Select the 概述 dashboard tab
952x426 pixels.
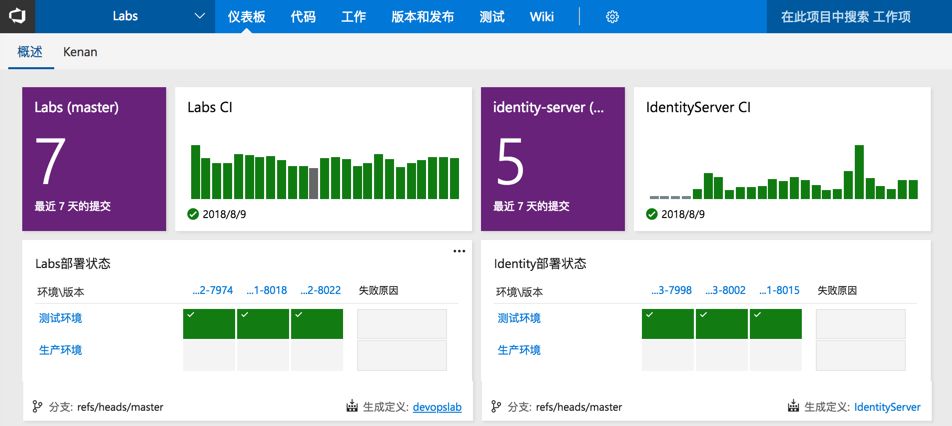30,52
